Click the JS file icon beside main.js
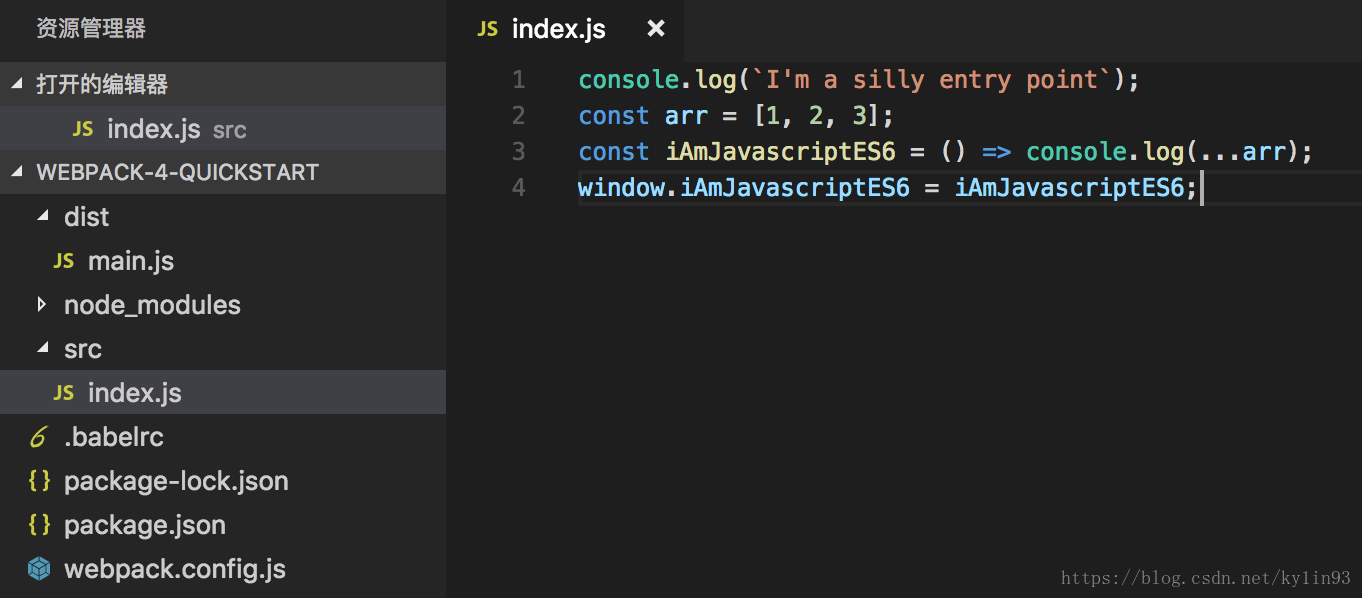Screen dimensions: 1362x598 [64, 261]
